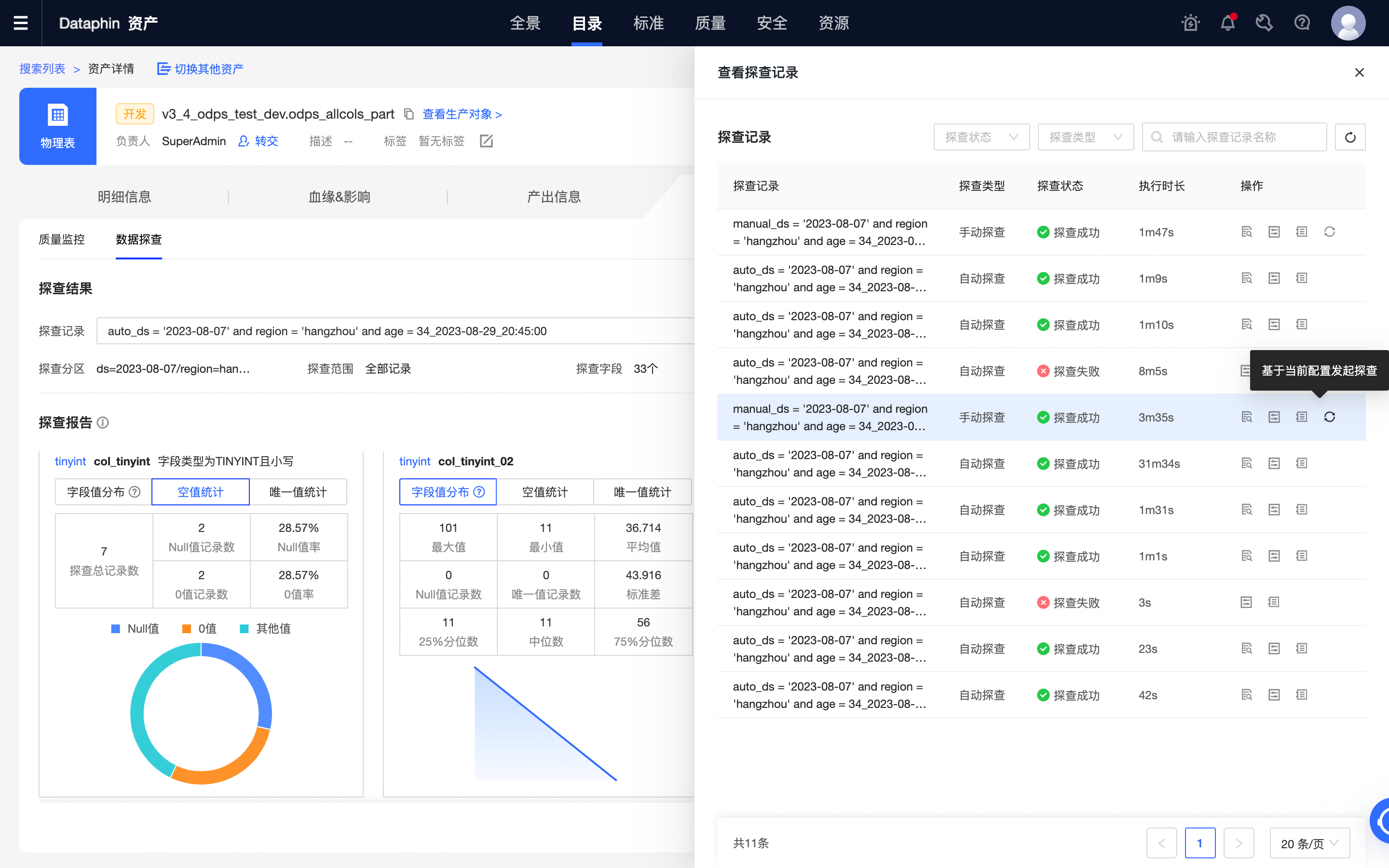Open the 探查状态 filter dropdown
The image size is (1389, 868).
(x=981, y=136)
